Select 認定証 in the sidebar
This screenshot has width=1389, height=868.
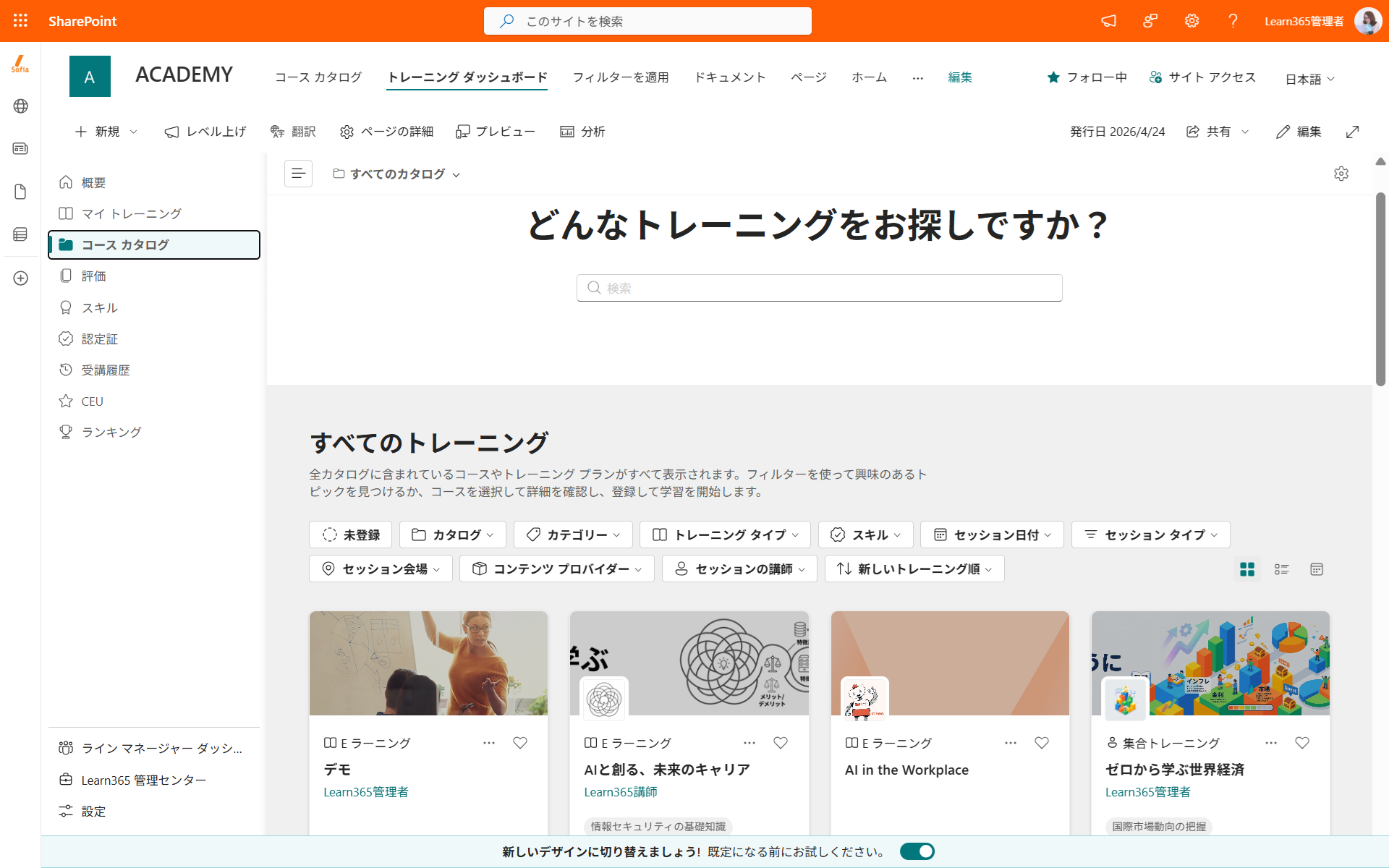tap(154, 339)
